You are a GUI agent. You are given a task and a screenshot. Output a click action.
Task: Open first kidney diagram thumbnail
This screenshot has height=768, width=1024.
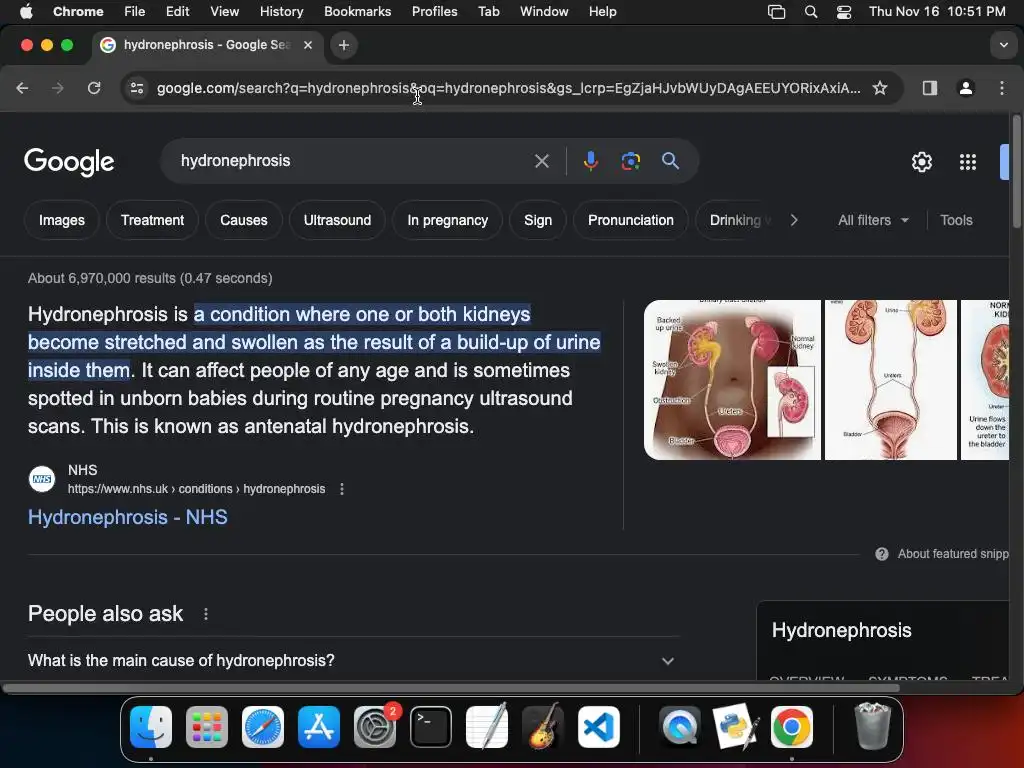coord(732,380)
